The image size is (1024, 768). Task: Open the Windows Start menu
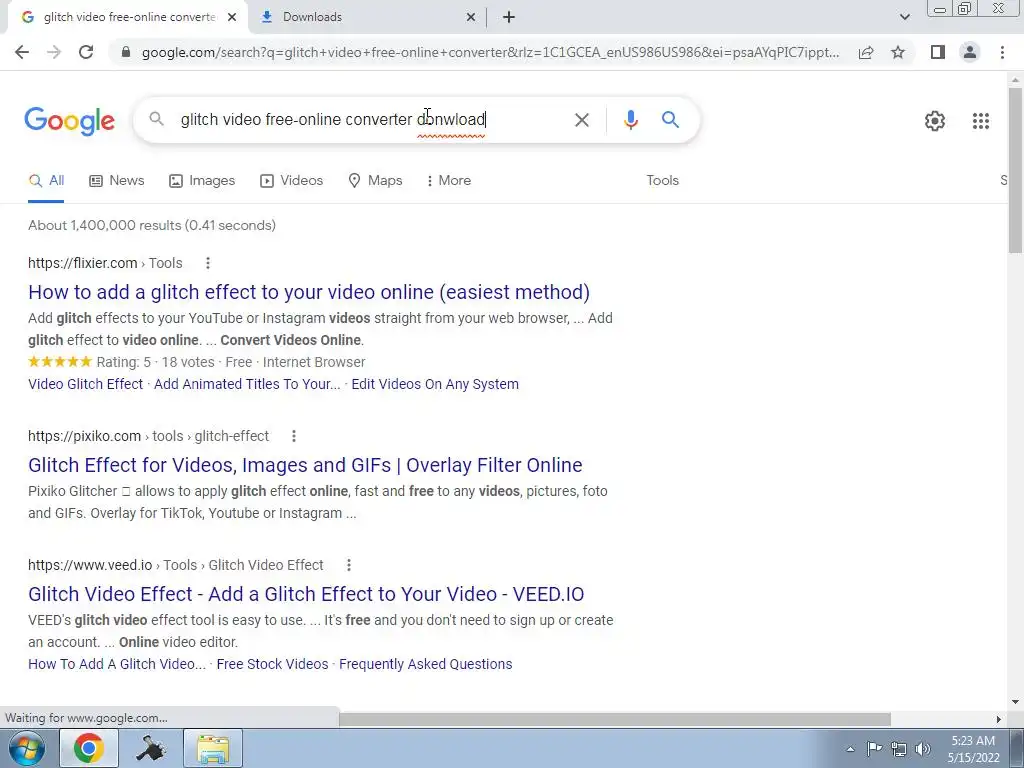click(26, 748)
